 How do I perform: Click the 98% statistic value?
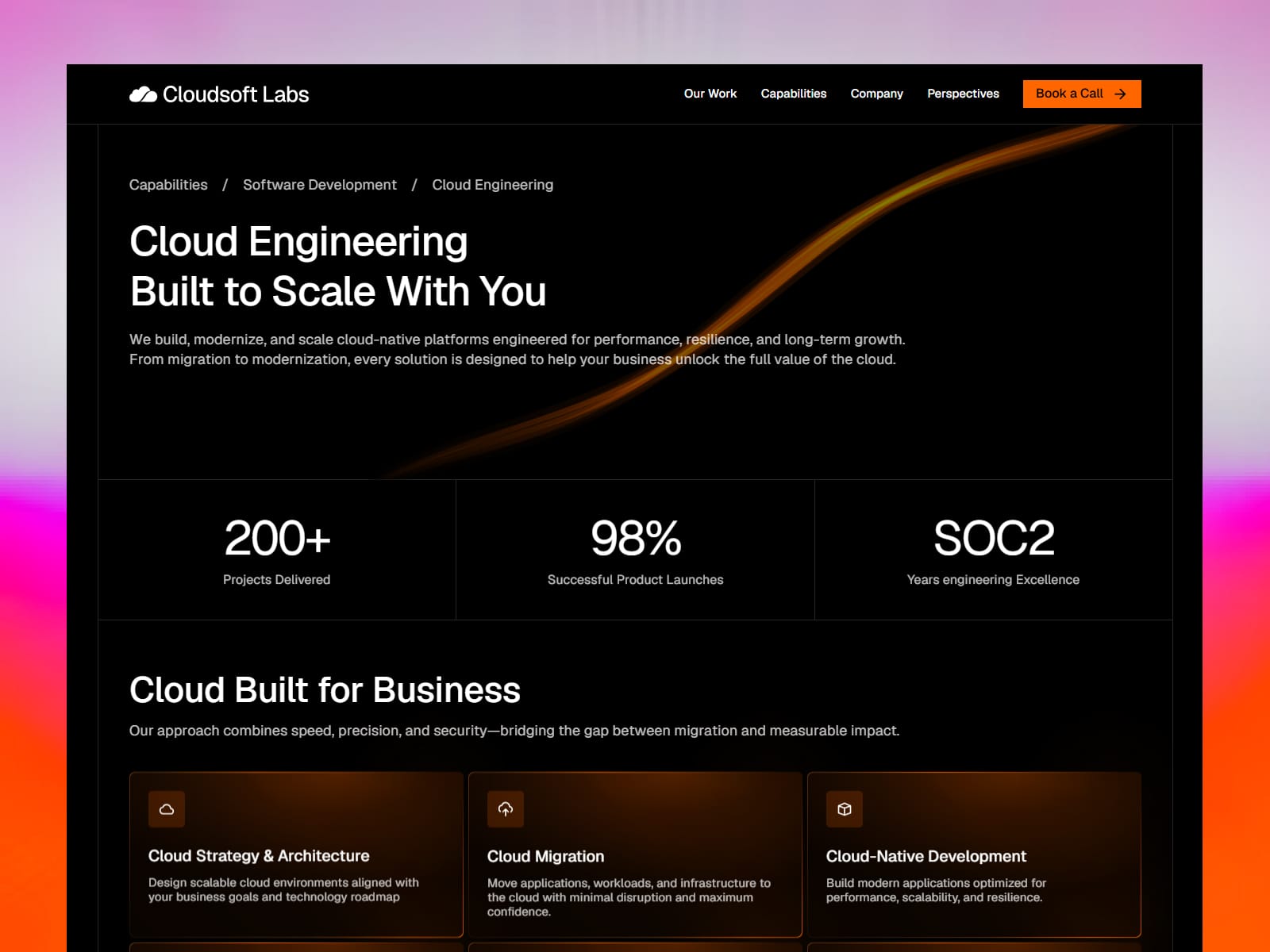[636, 538]
